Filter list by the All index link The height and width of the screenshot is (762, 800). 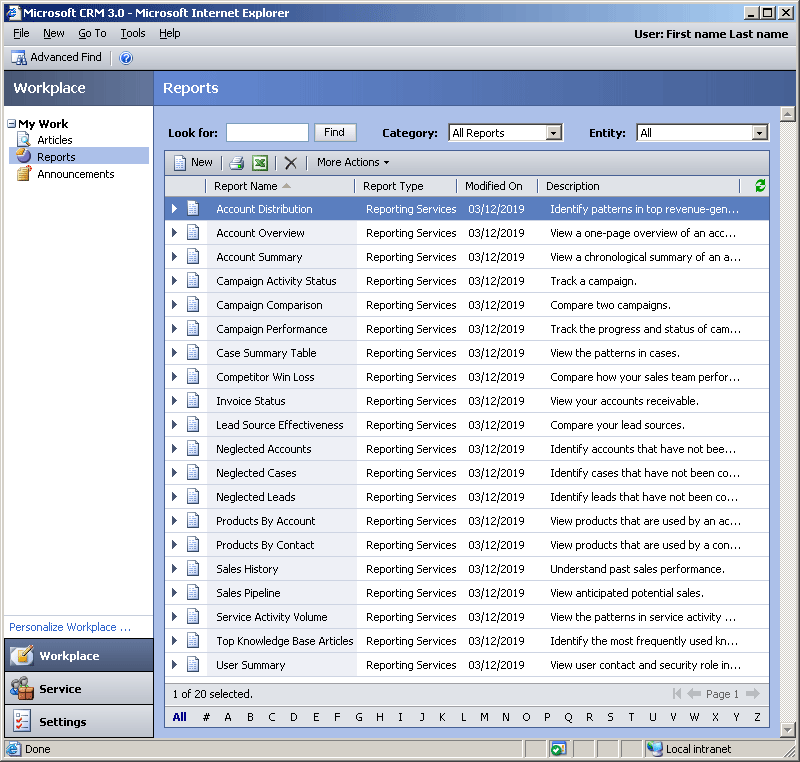tap(180, 717)
